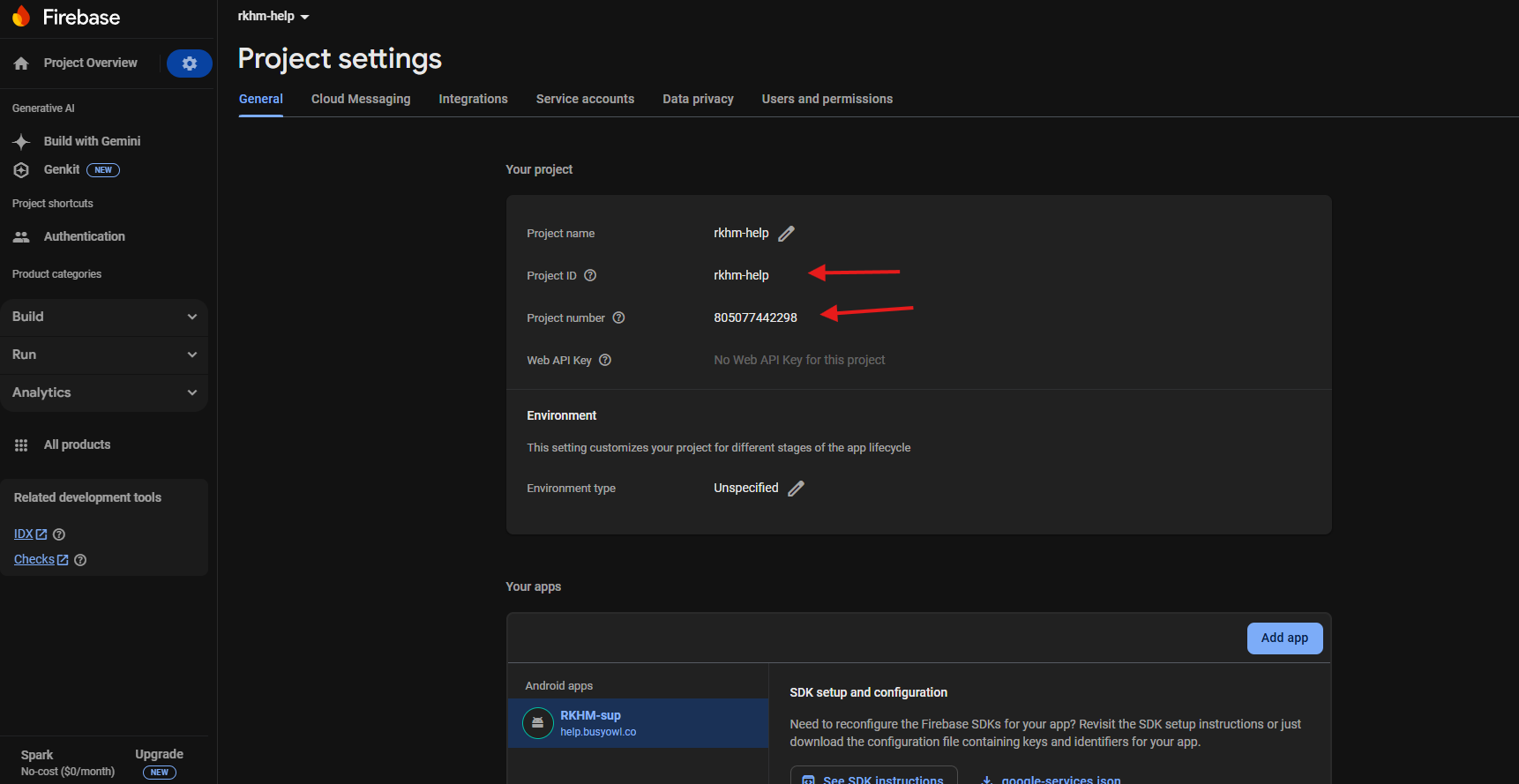Open the project settings gear button

click(x=190, y=63)
